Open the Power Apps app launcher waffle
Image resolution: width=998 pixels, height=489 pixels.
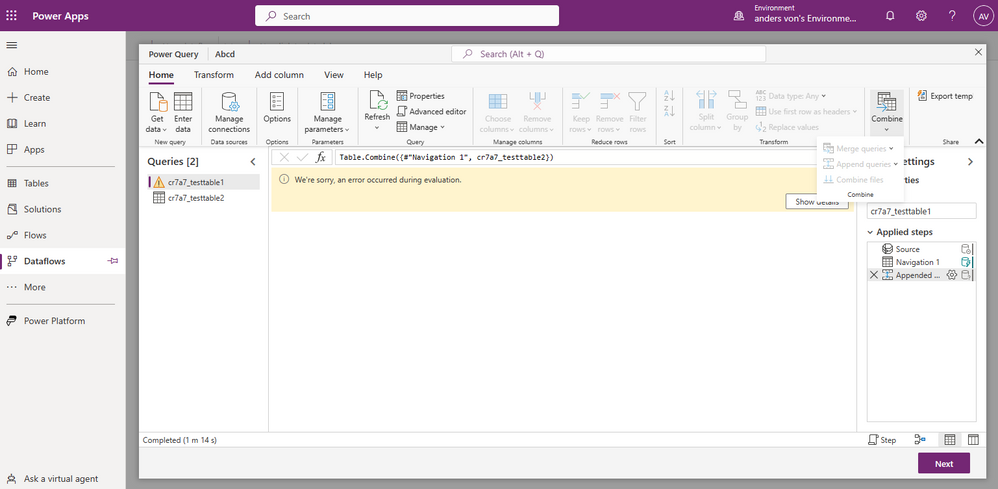point(11,16)
